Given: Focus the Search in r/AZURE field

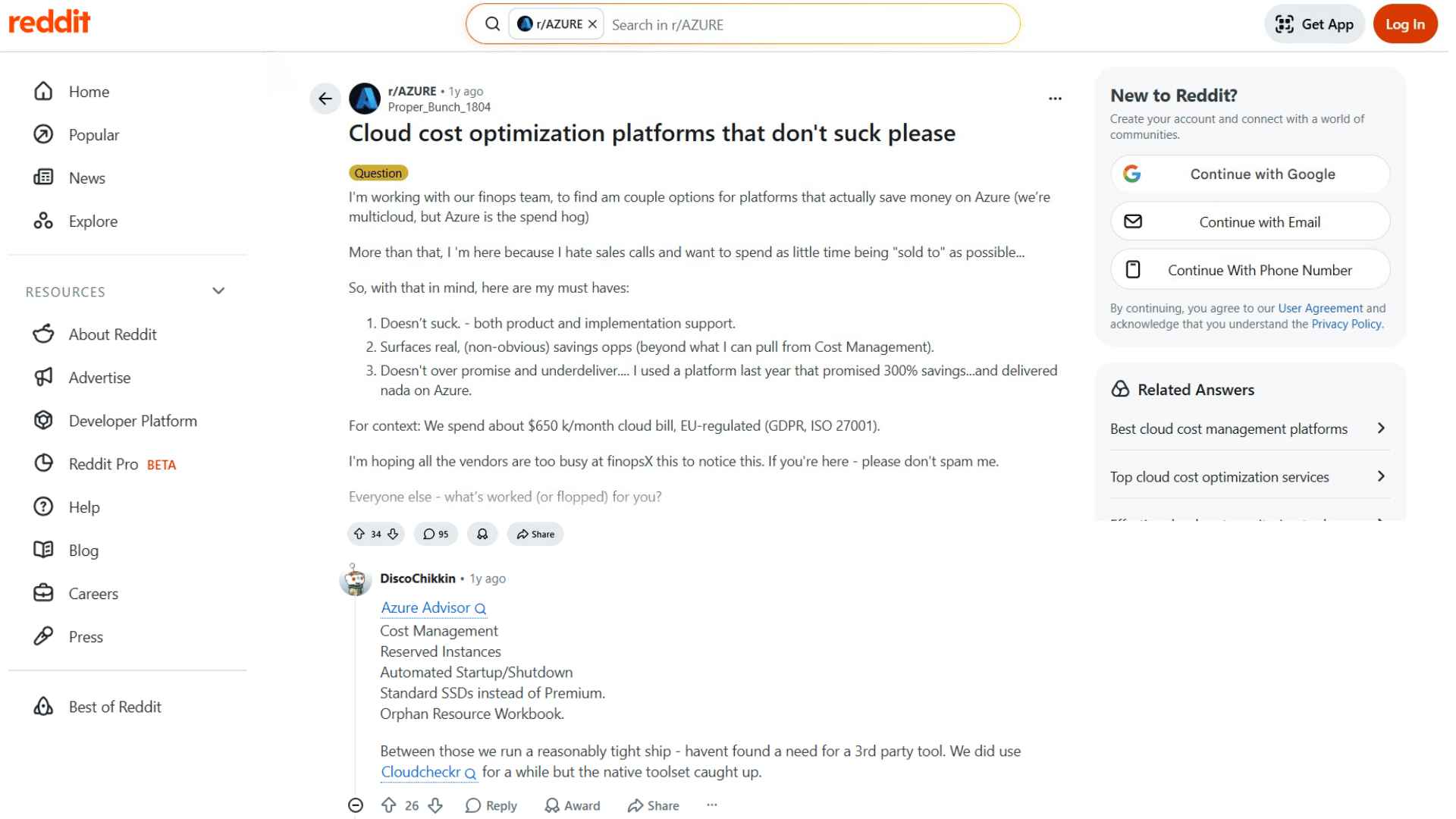Looking at the screenshot, I should tap(810, 25).
